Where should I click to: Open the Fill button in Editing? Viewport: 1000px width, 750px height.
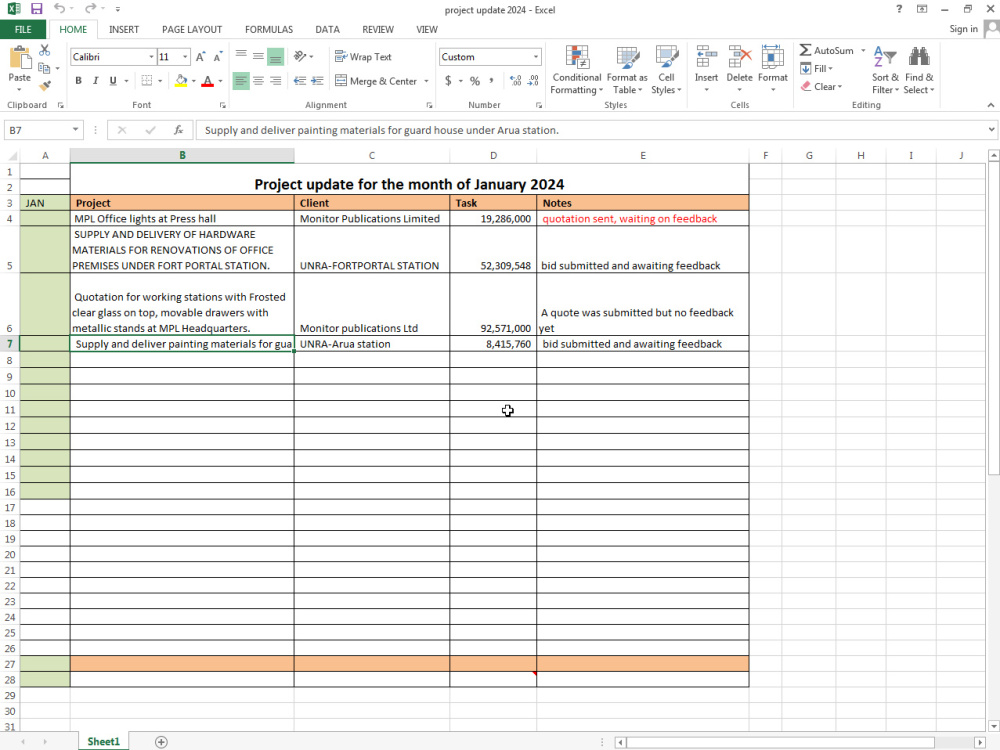pos(817,68)
